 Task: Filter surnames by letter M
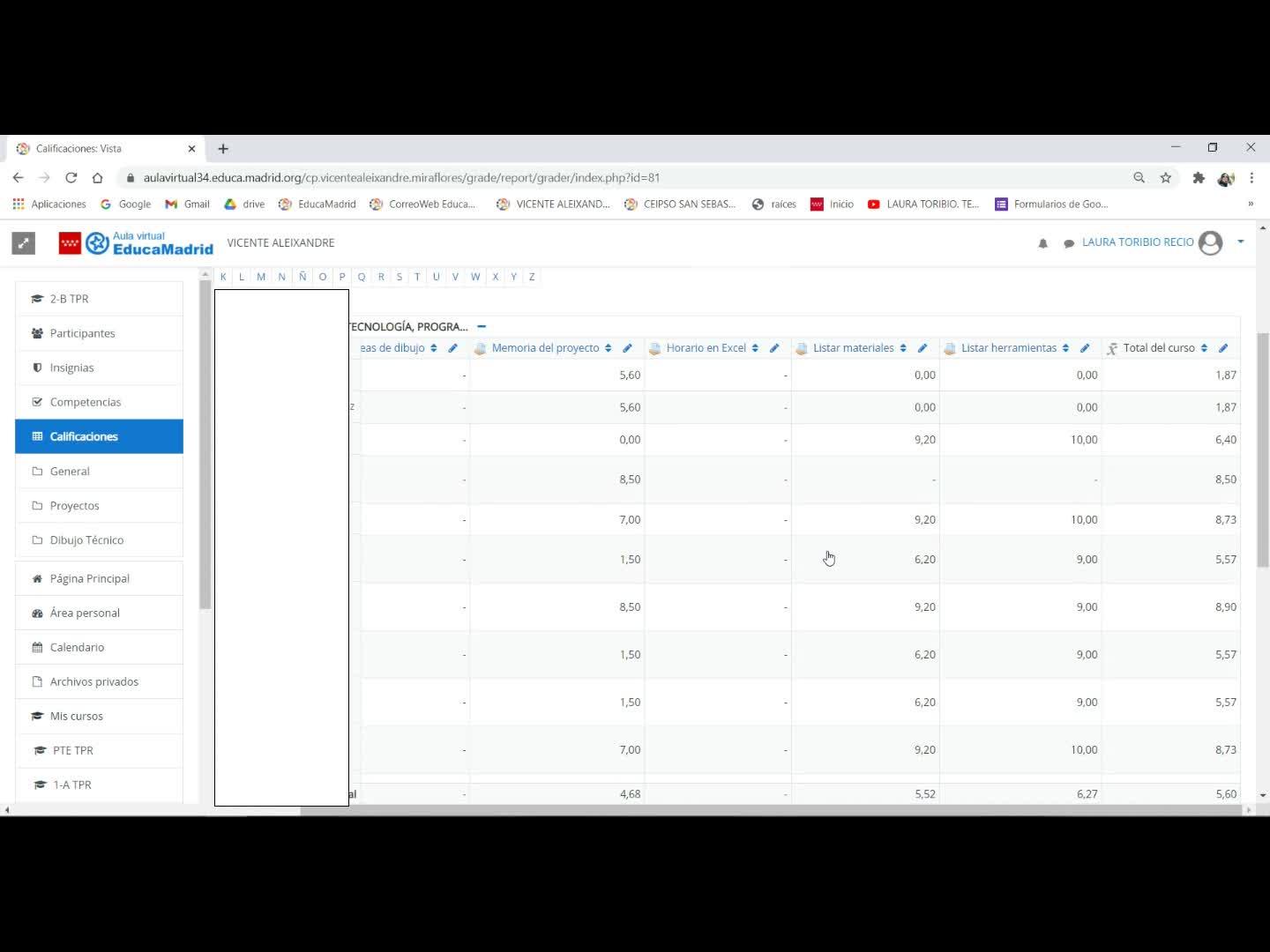[x=261, y=277]
